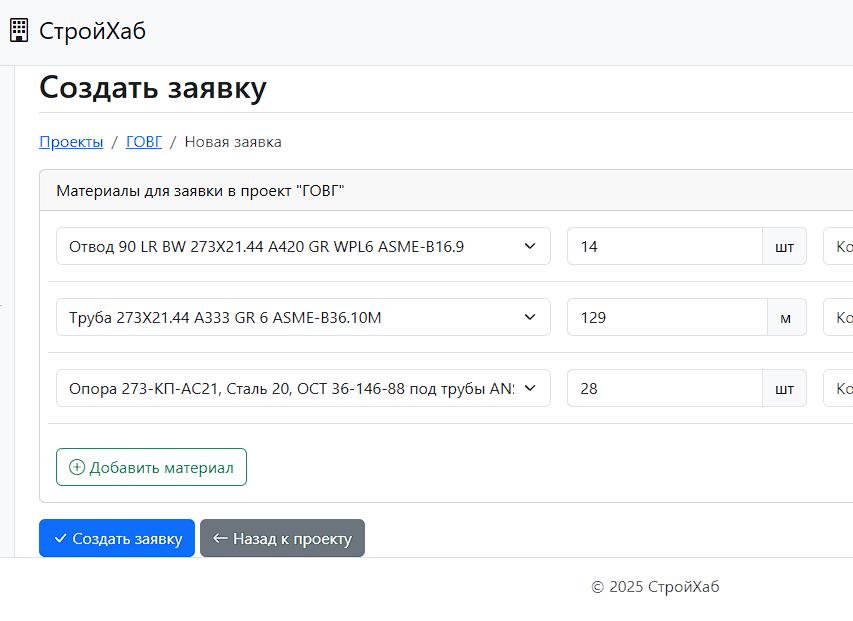Open the Опора 273-КП-АС21 material dropdown
This screenshot has height=621, width=853.
tap(303, 388)
